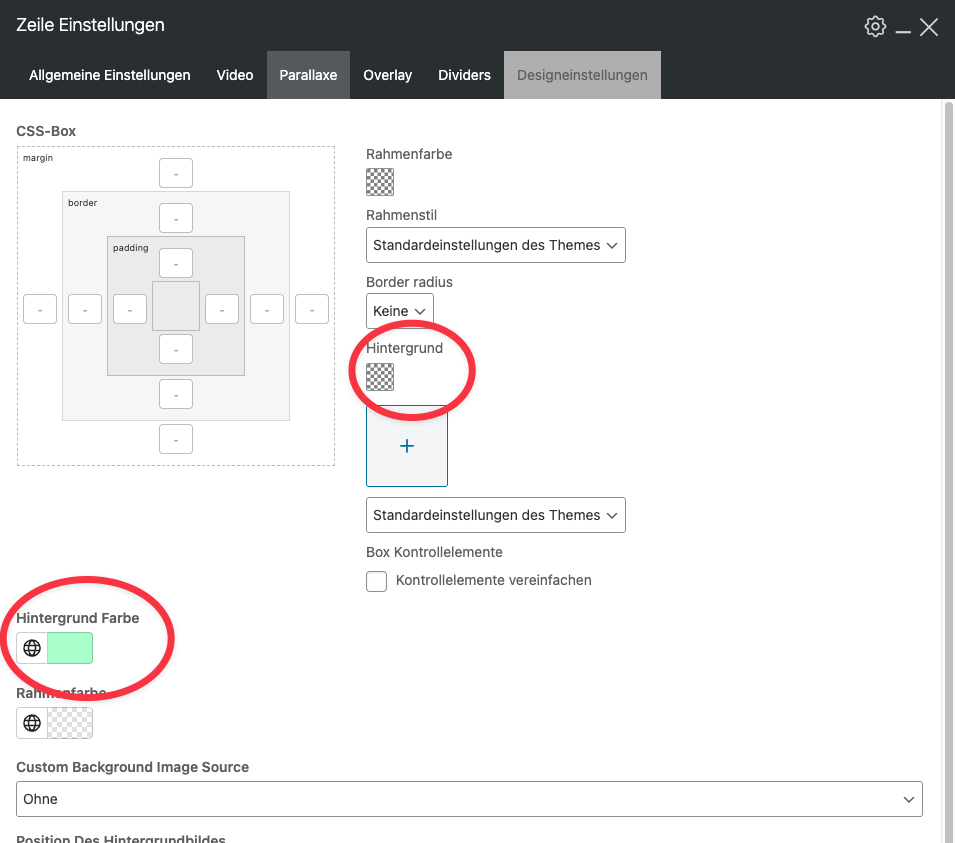Switch to Allgemeine Einstellungen tab
Viewport: 955px width, 843px height.
tap(110, 75)
